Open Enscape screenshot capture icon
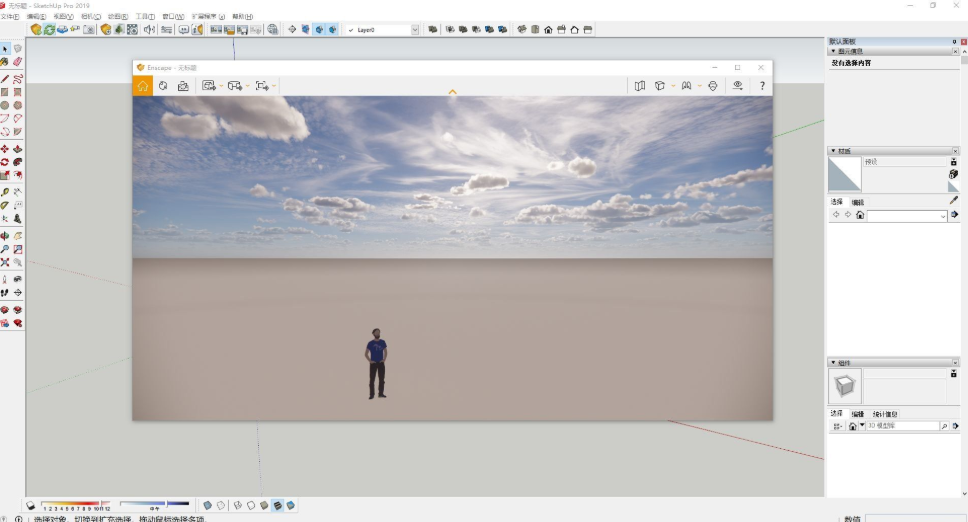The image size is (968, 522). [x=183, y=86]
